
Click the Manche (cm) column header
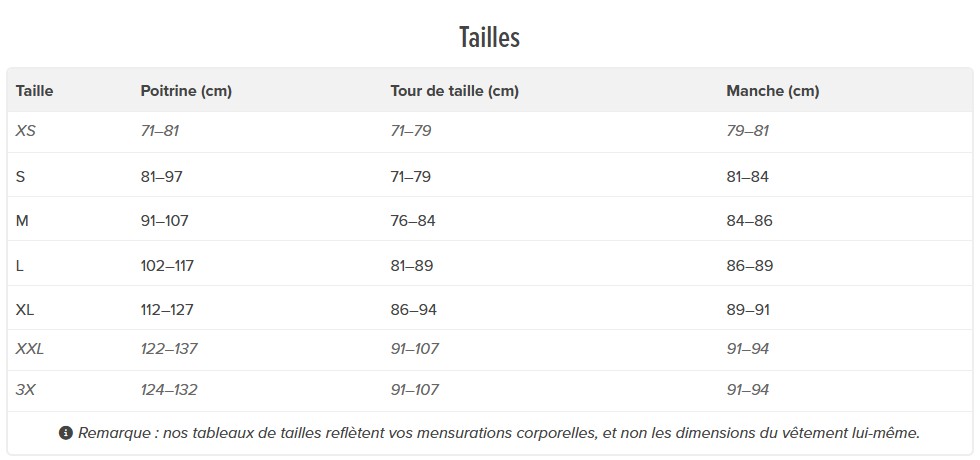pos(772,91)
